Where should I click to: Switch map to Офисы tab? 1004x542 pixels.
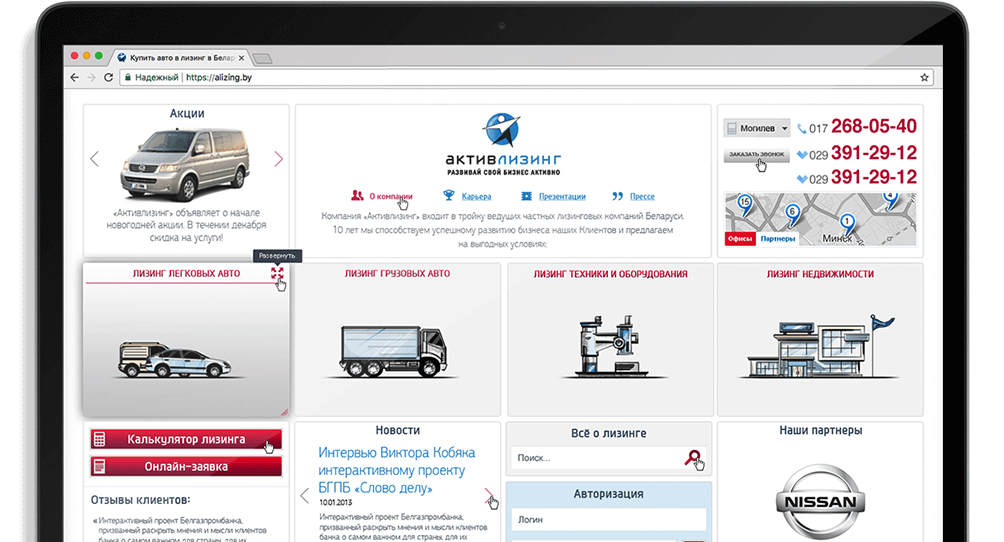tap(740, 239)
